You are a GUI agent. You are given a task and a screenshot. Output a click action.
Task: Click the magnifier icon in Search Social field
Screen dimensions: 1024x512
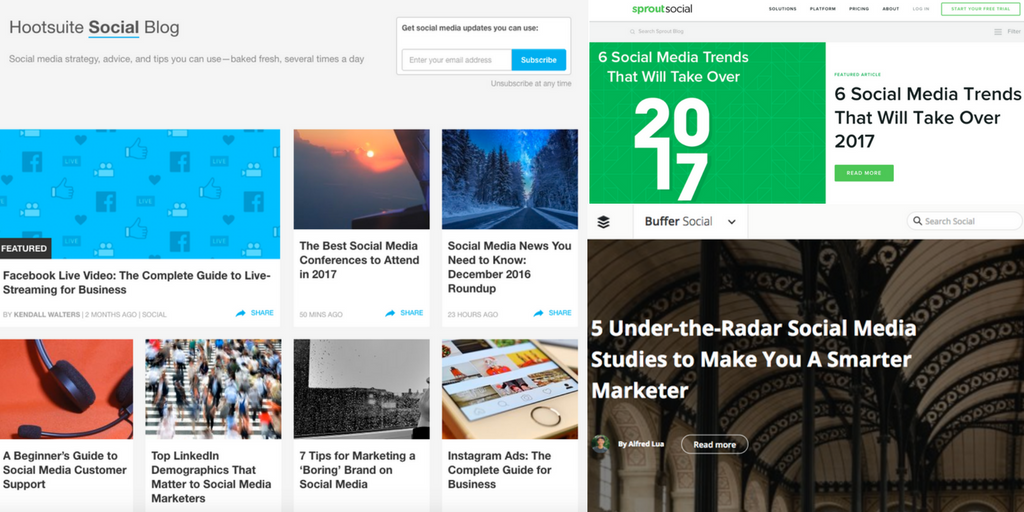[x=918, y=221]
